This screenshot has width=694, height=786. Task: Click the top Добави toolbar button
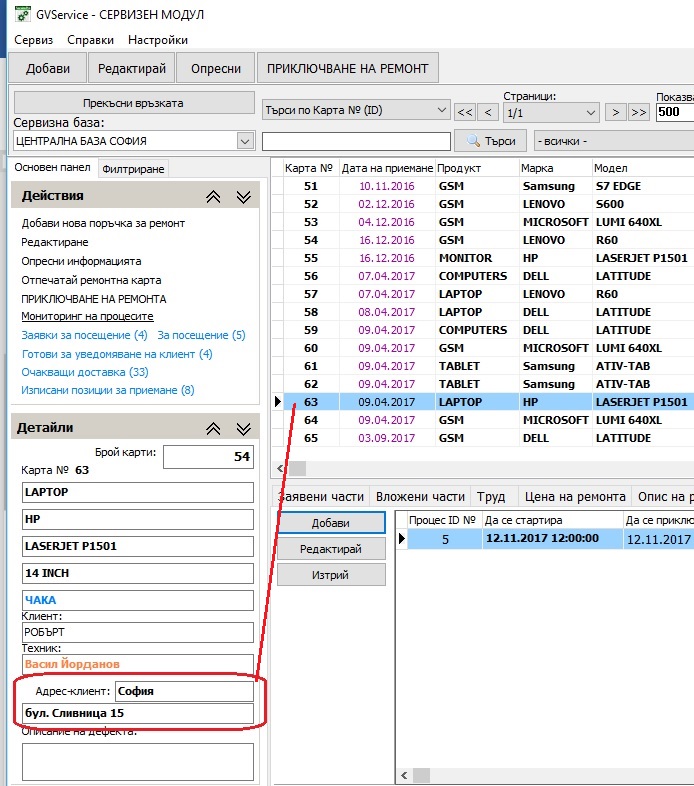pyautogui.click(x=48, y=68)
